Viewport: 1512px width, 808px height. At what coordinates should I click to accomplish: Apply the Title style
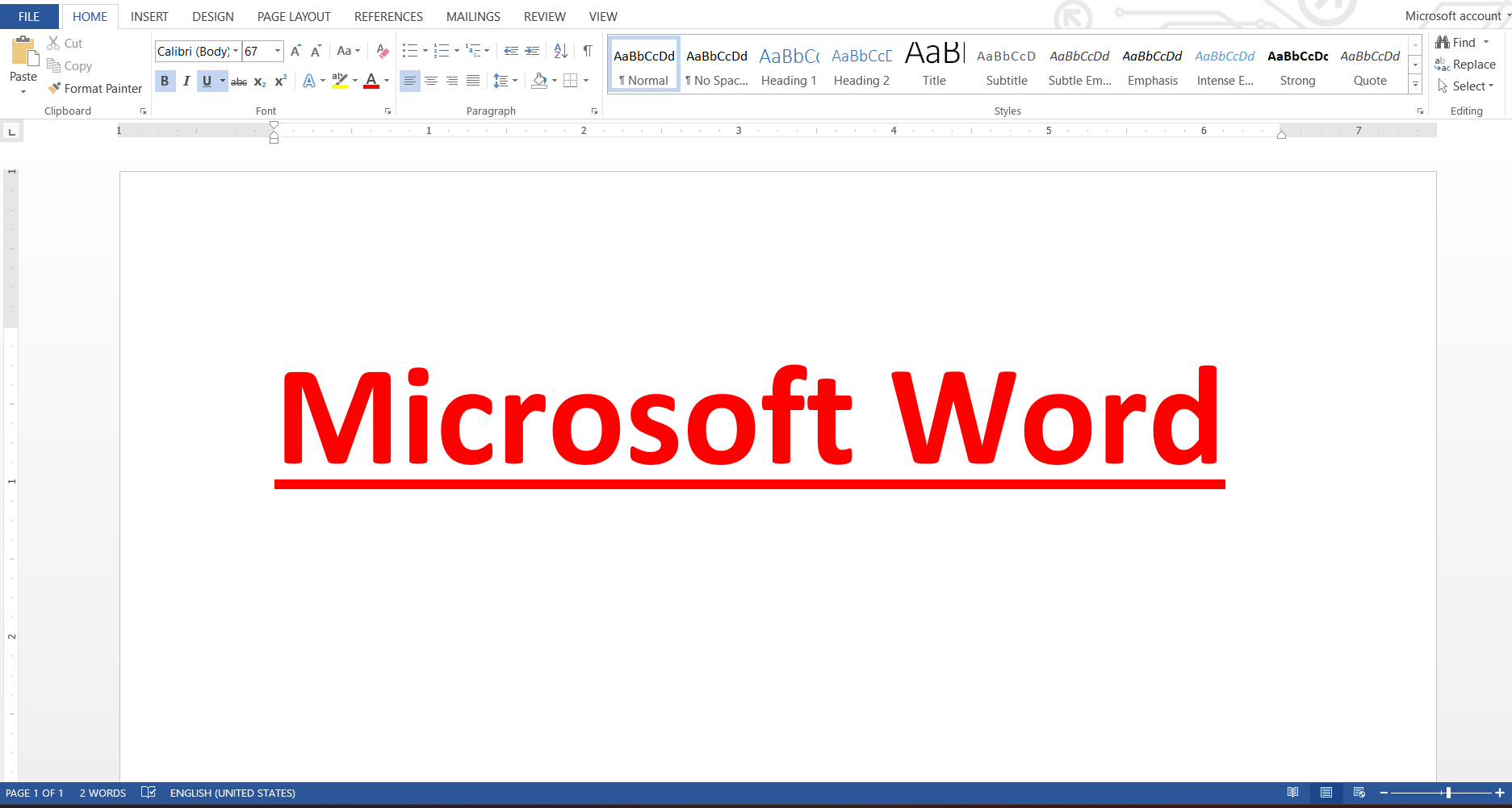pyautogui.click(x=934, y=64)
